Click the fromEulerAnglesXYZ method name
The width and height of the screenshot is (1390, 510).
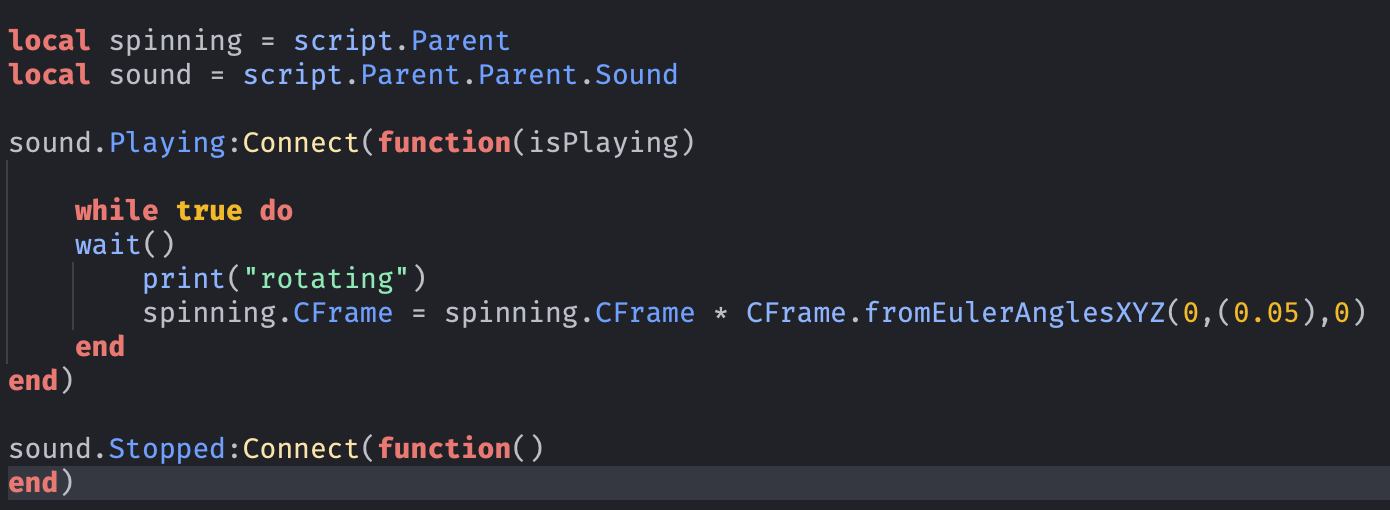tap(1015, 313)
